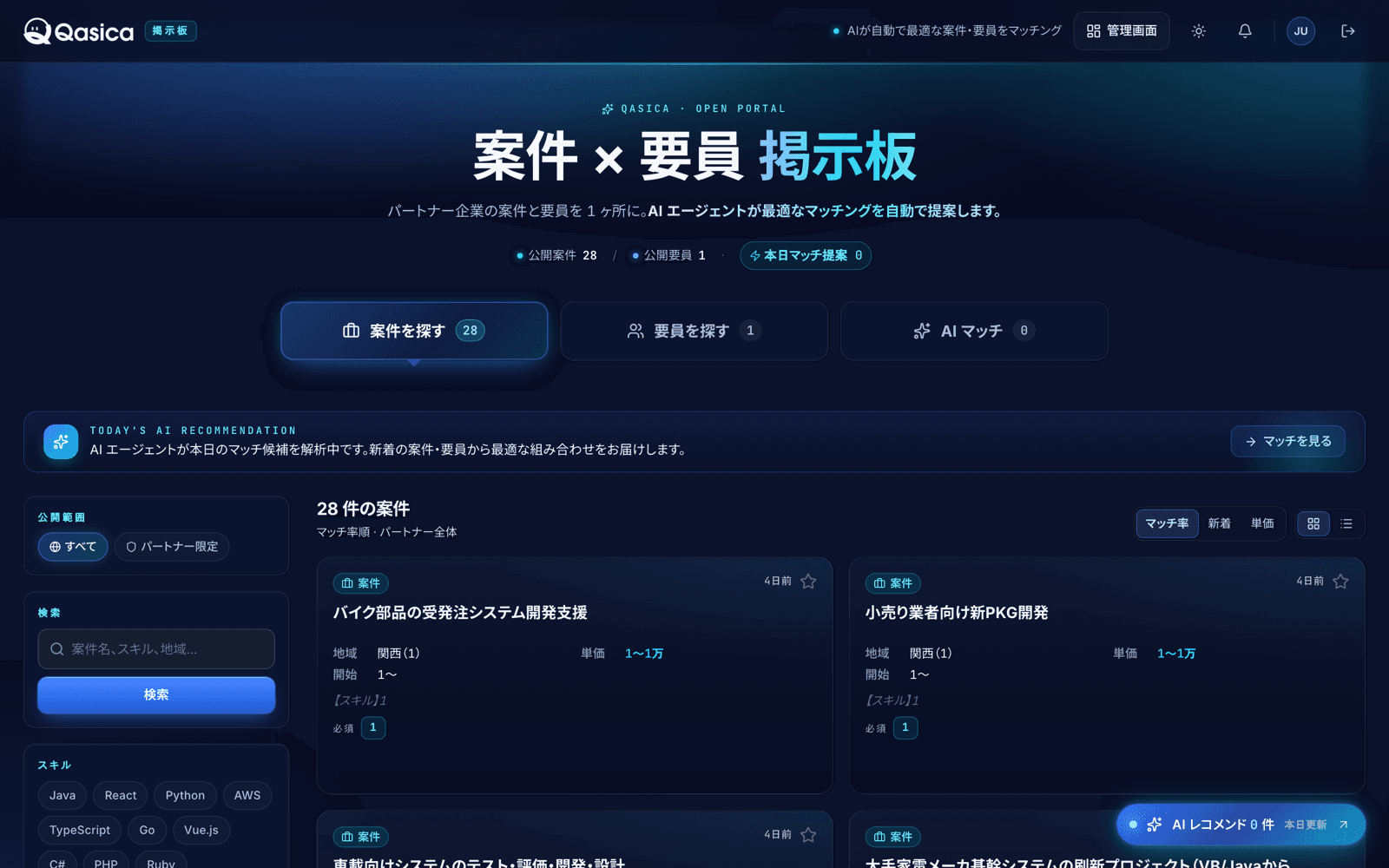1389x868 pixels.
Task: Switch to grid view icon
Action: 1313,523
